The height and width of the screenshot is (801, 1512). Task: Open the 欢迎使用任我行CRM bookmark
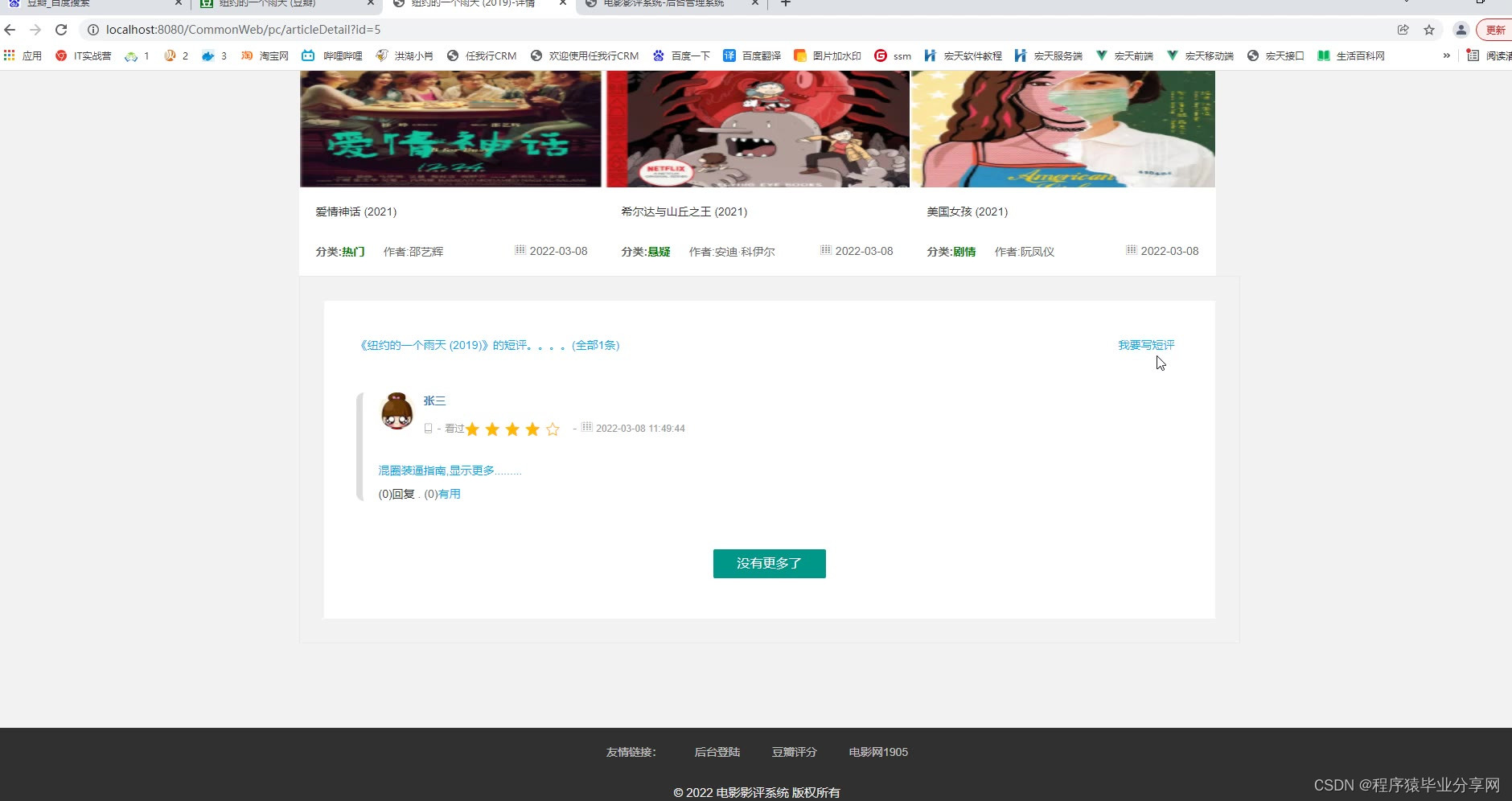(x=585, y=55)
